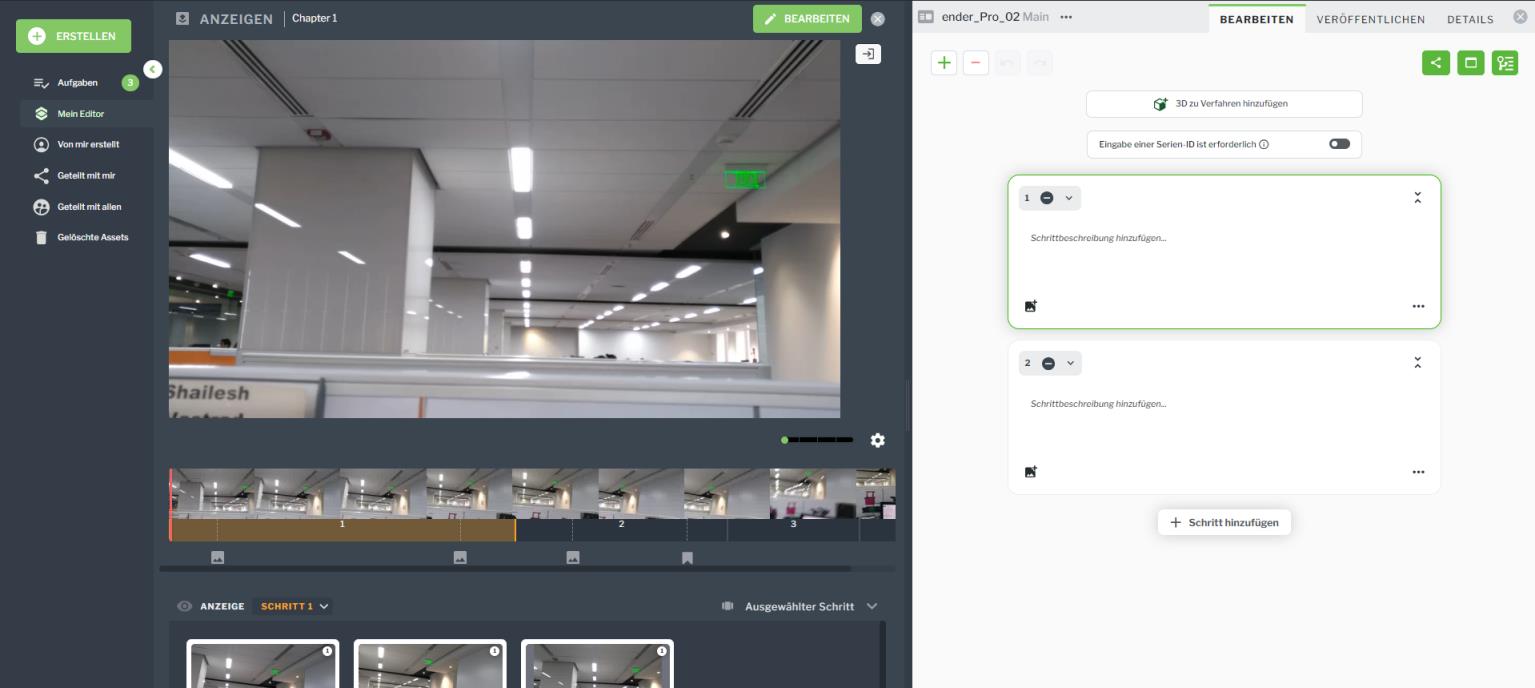Select step 3 segment in the timeline

(793, 530)
